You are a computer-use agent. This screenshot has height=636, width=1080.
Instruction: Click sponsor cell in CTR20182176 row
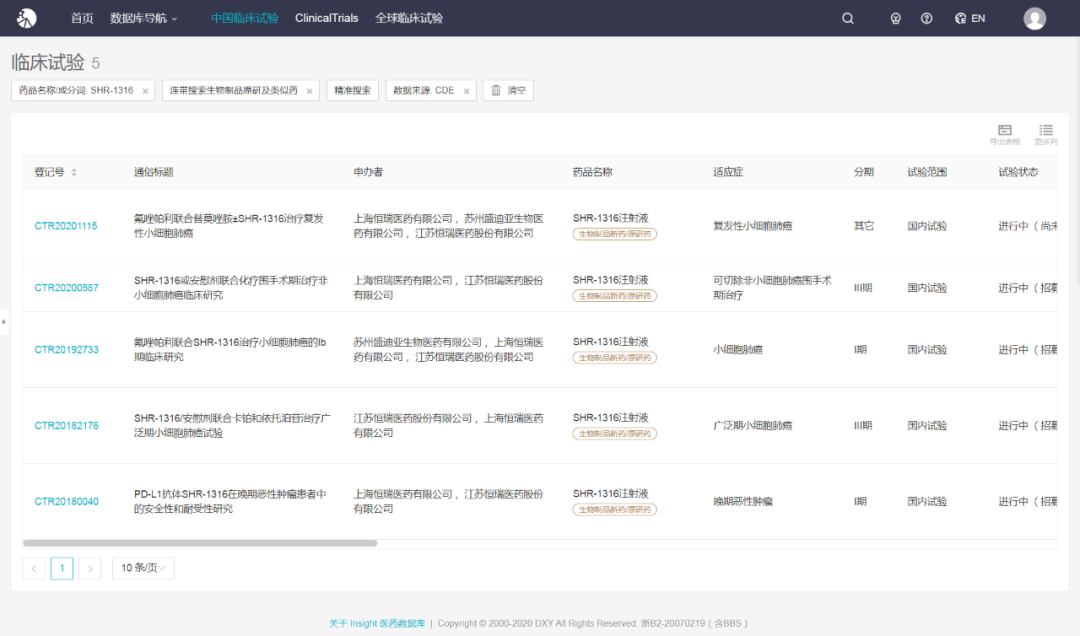(448, 426)
